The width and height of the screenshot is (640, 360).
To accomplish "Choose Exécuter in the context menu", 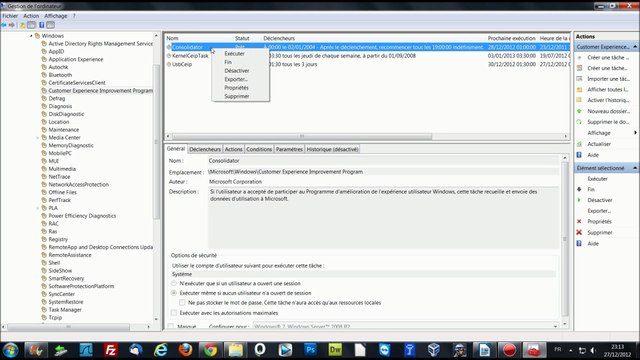I will (234, 53).
